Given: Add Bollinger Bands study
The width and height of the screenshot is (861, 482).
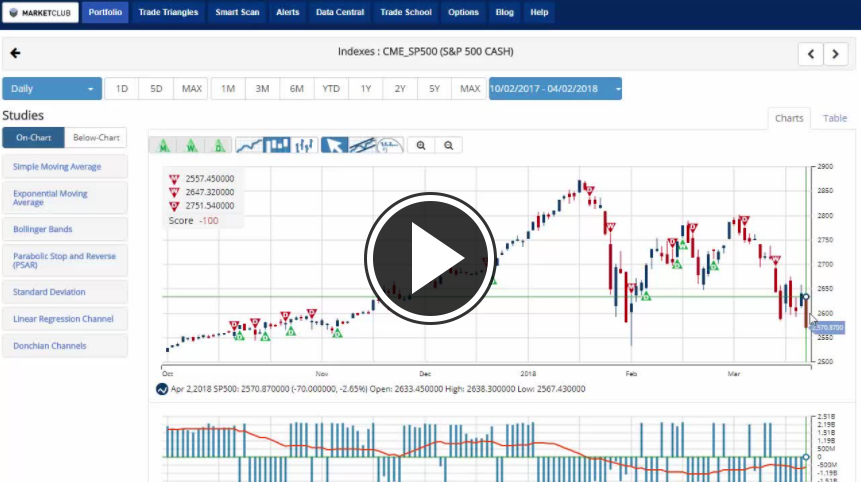Looking at the screenshot, I should click(x=65, y=229).
